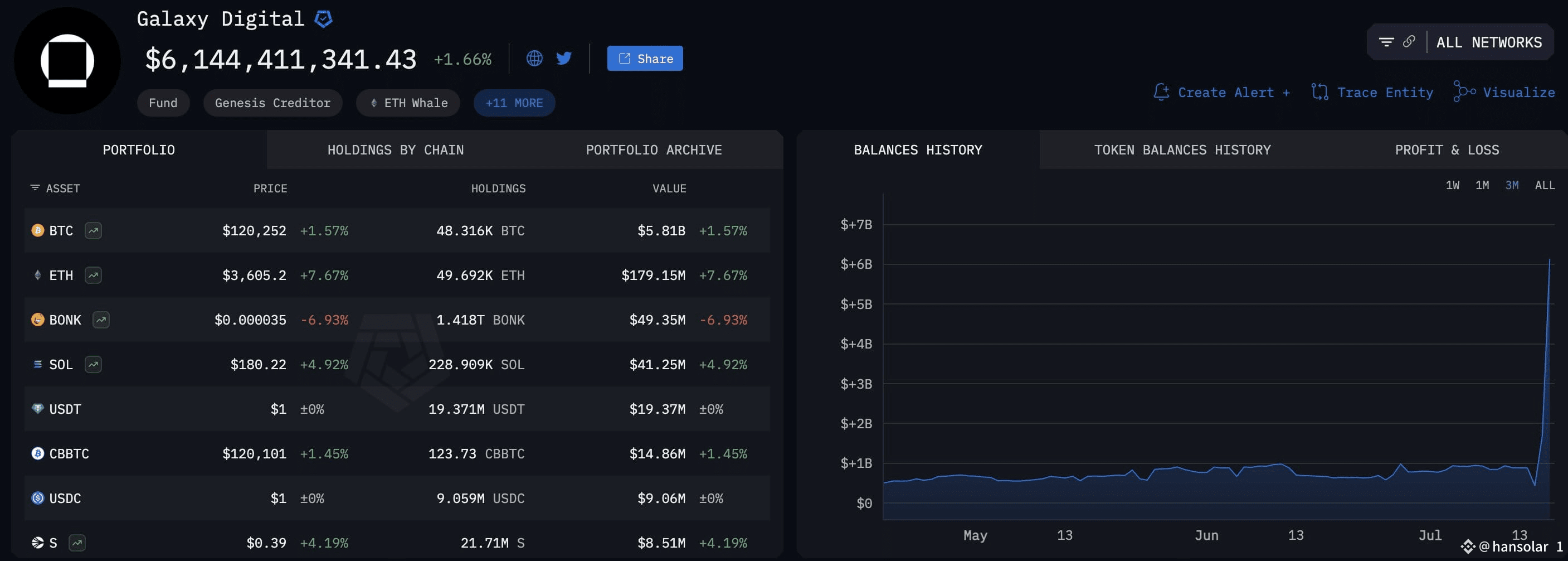Open the Galaxy Digital website globe icon

(x=534, y=59)
